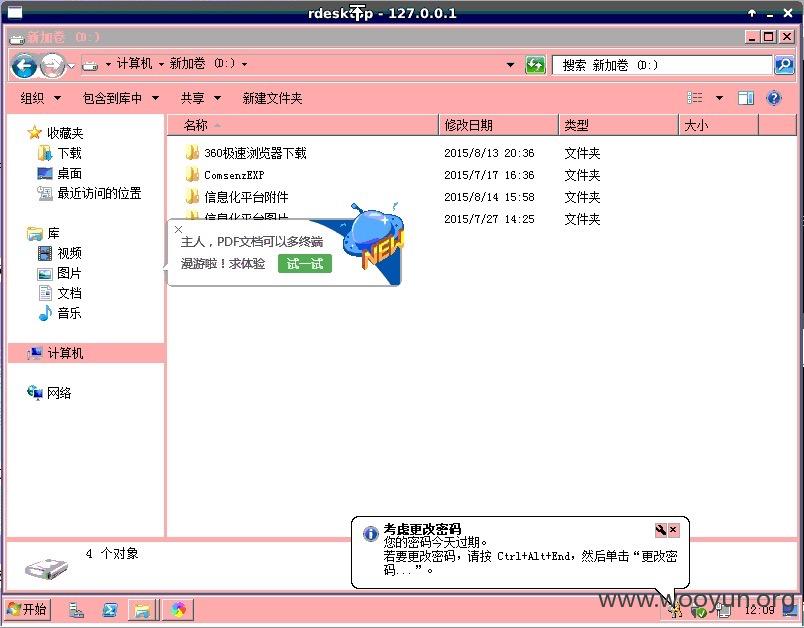This screenshot has width=804, height=628.
Task: Open the 文档 library
Action: coord(59,293)
